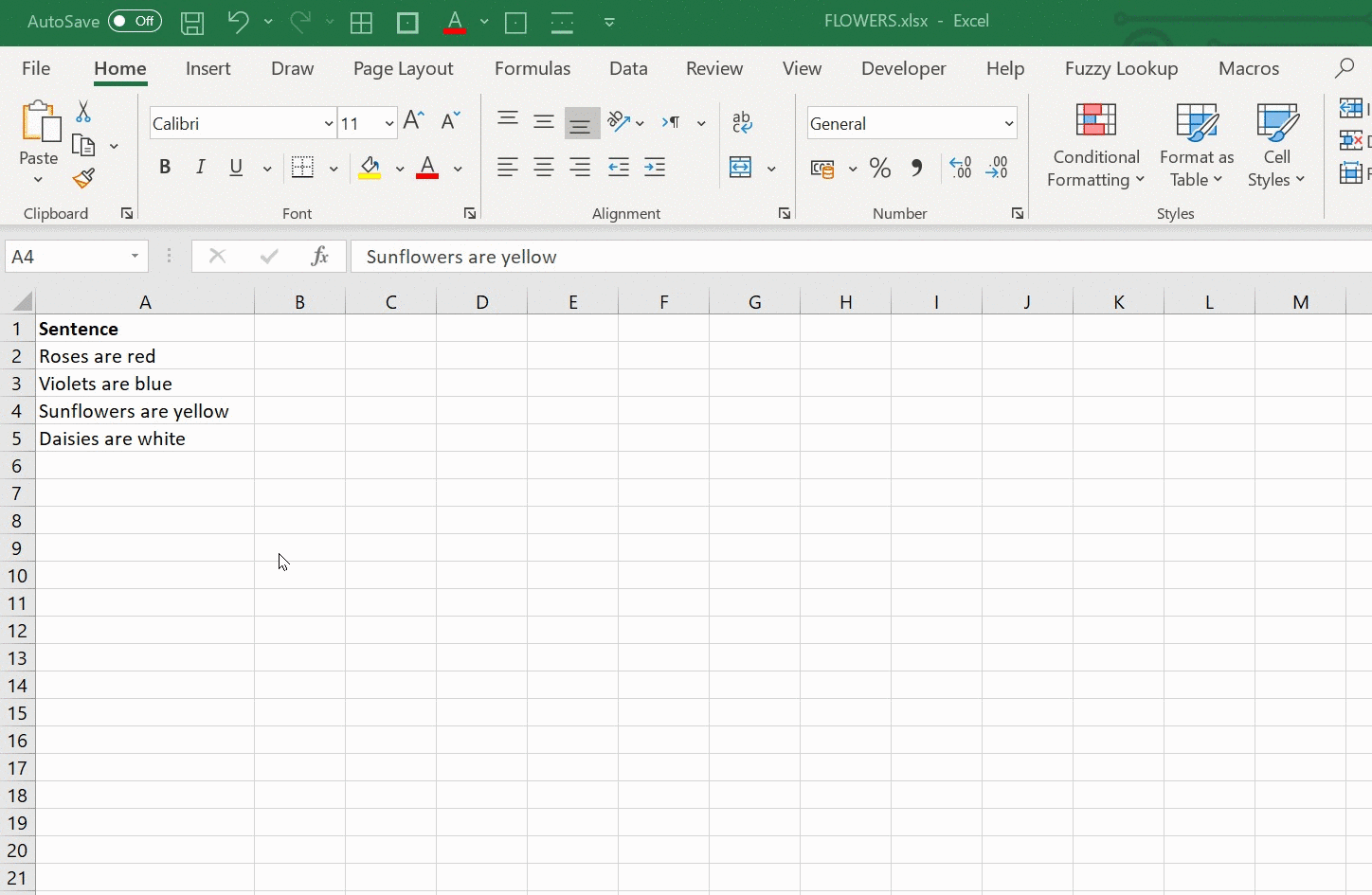Click the Insert Function fx icon
The width and height of the screenshot is (1372, 895).
(x=320, y=256)
